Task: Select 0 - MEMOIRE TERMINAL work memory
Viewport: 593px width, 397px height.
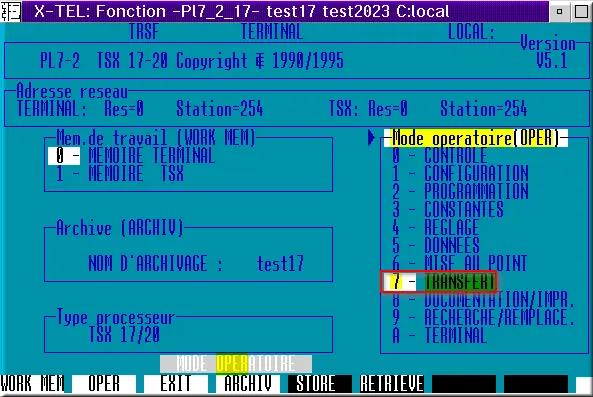Action: [x=132, y=156]
